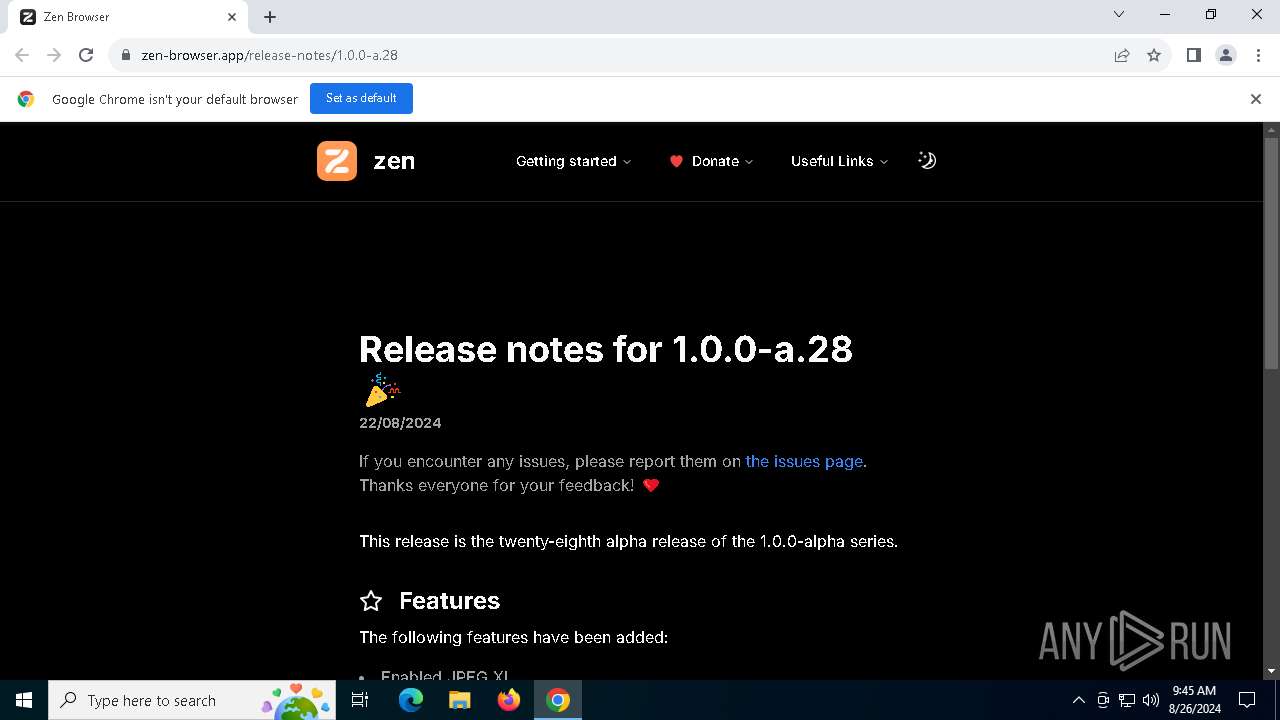
Task: View site information lock icon
Action: pyautogui.click(x=126, y=55)
